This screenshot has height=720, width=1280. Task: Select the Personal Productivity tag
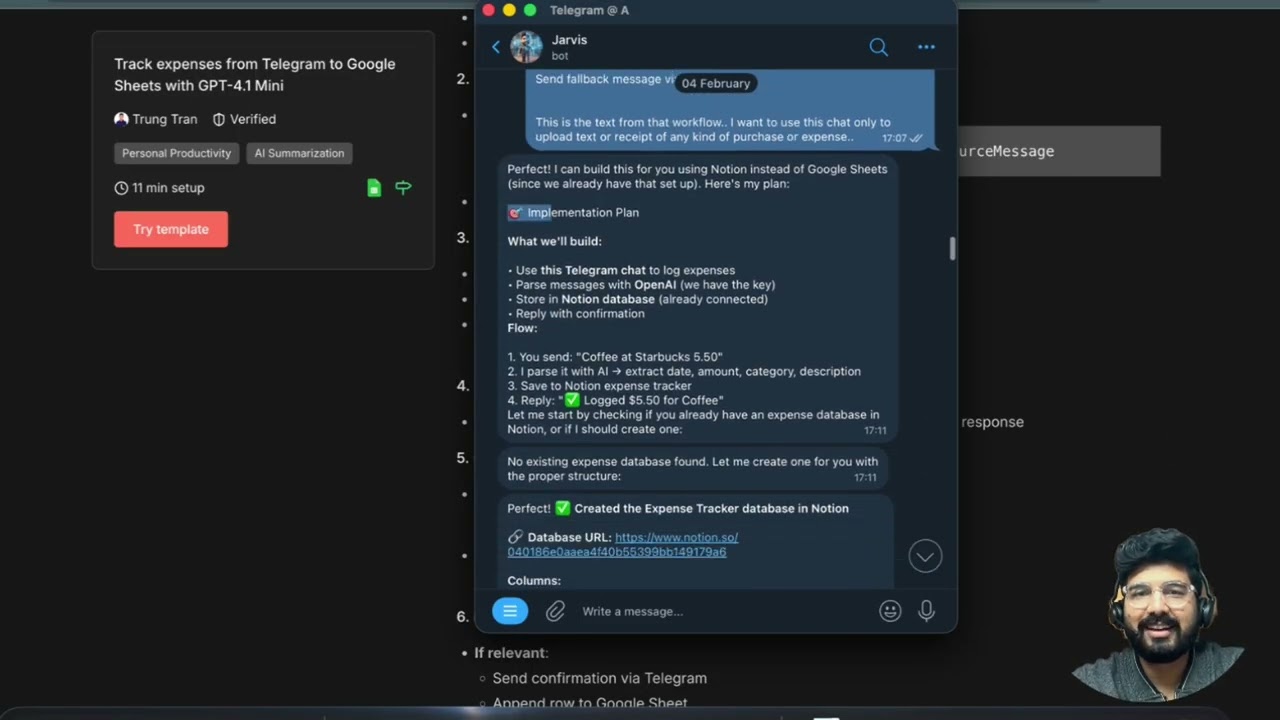176,153
